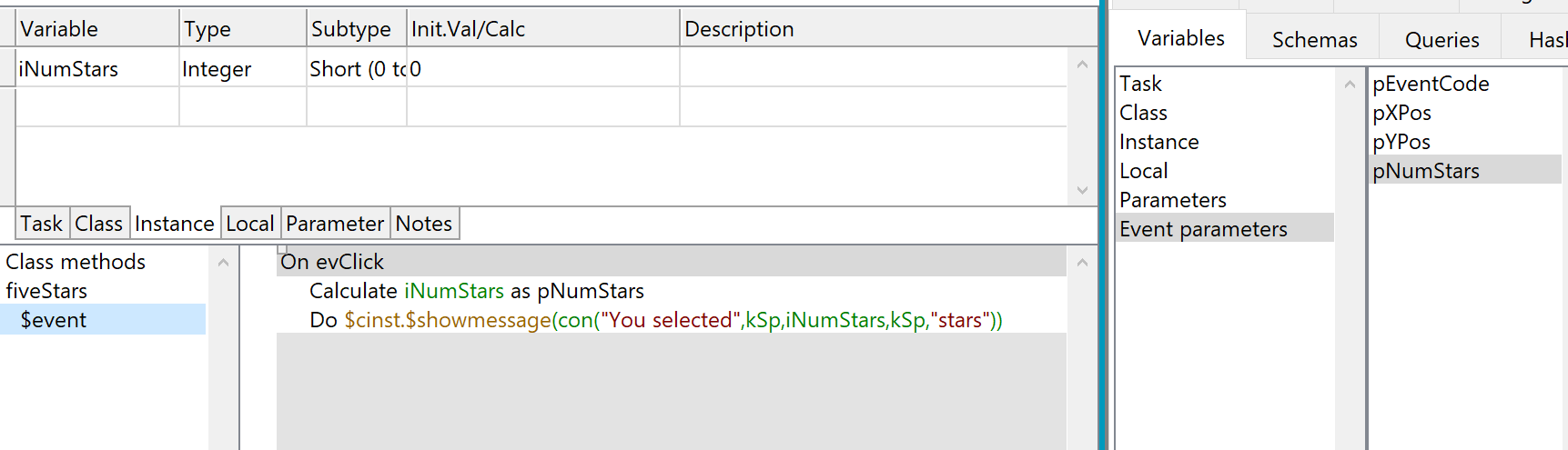Viewport: 1568px width, 450px height.
Task: Click the empty Description cell for iNumStars
Action: [872, 69]
